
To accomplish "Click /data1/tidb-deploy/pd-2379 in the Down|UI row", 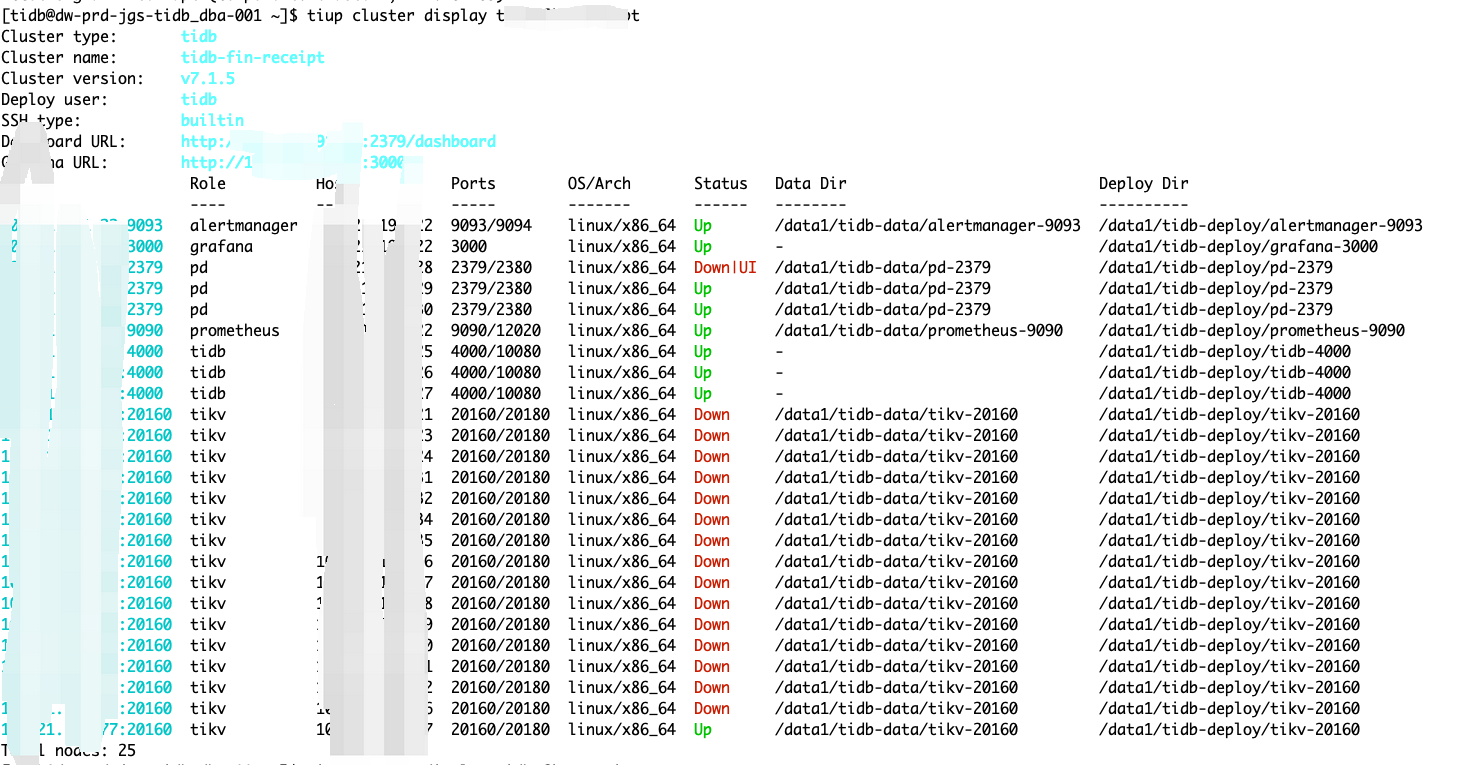I will [x=1216, y=268].
